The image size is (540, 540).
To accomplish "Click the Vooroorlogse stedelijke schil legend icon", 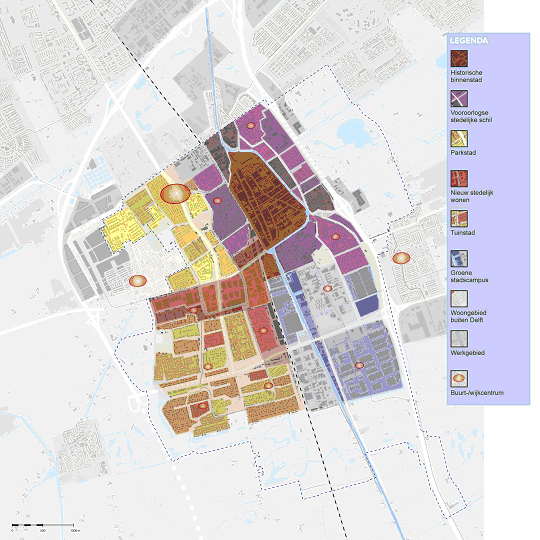I will (459, 98).
